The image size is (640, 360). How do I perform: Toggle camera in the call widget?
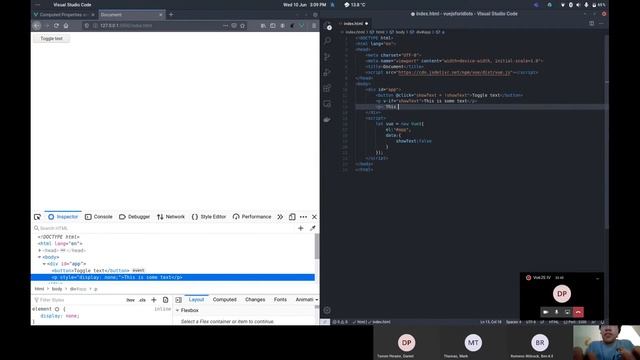tap(546, 312)
